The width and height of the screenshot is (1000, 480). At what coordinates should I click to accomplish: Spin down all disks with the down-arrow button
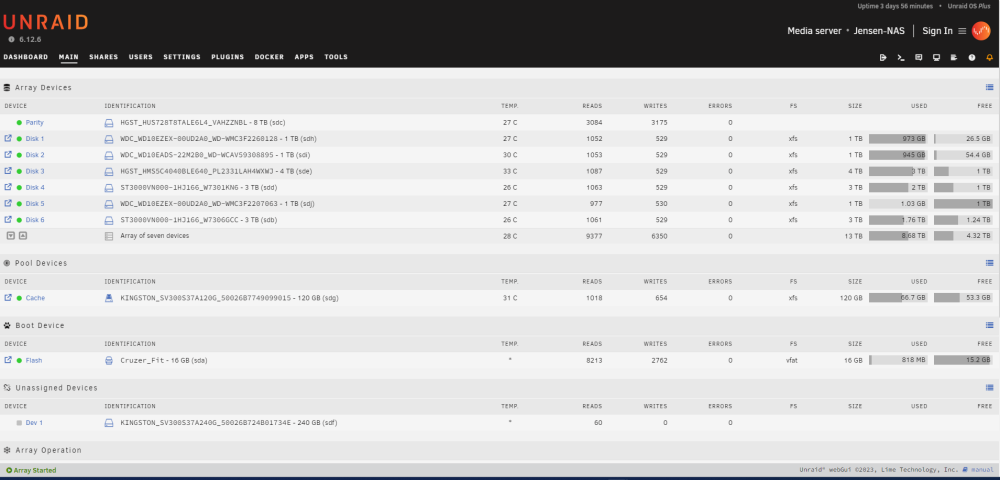tap(11, 235)
